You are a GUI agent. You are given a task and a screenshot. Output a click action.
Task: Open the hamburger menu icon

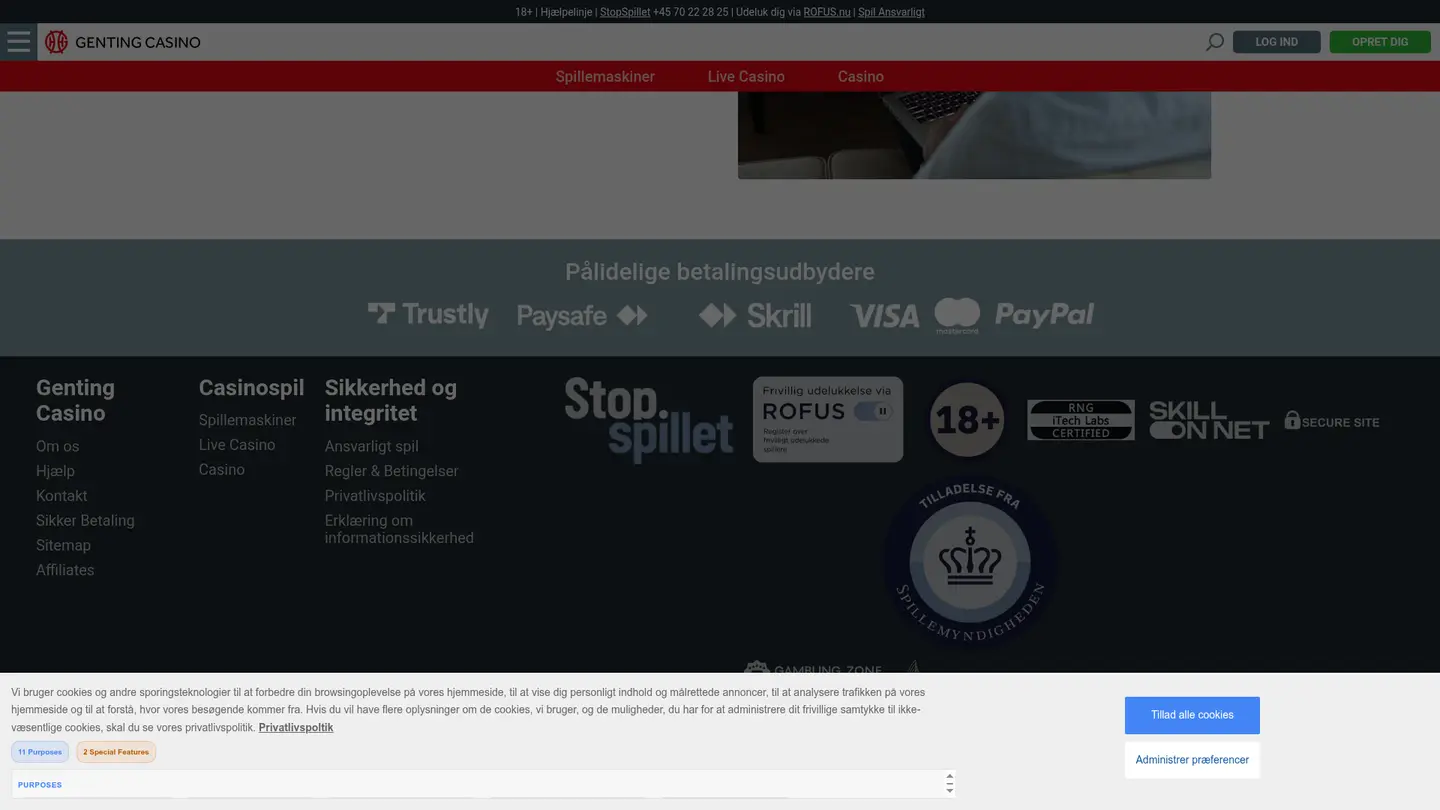(x=18, y=42)
